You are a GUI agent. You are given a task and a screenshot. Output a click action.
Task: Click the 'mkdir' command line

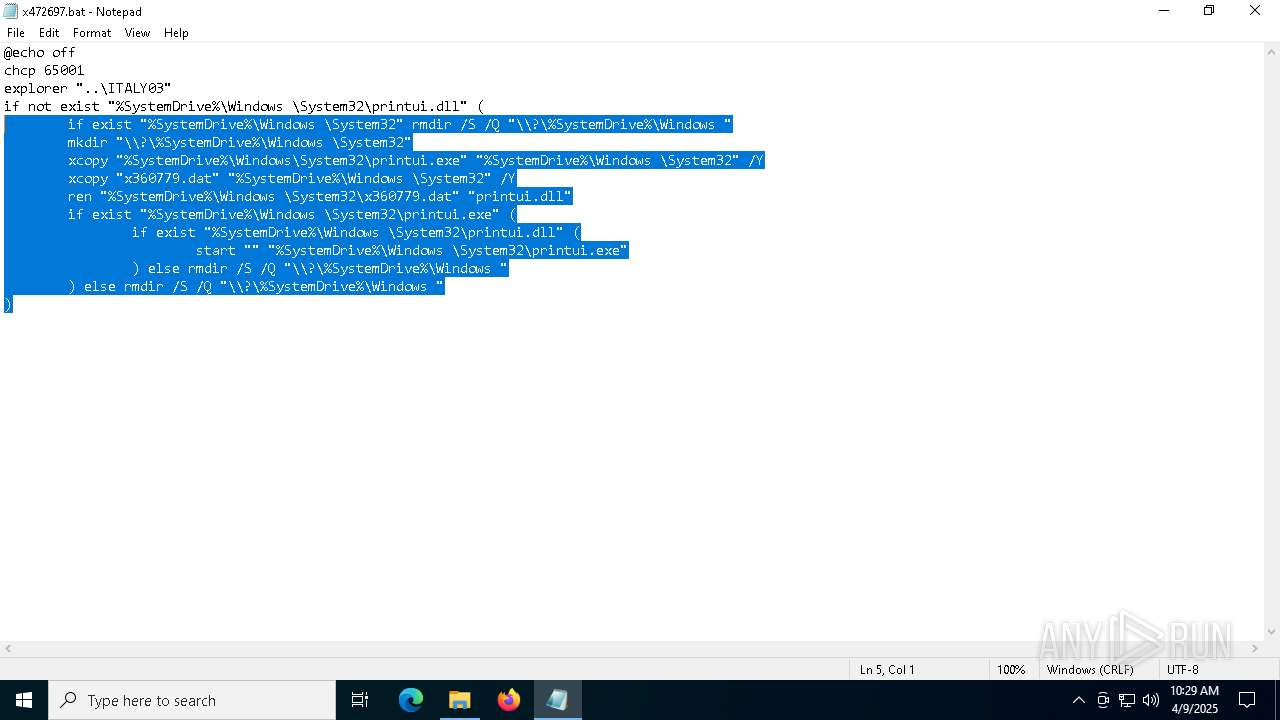tap(240, 142)
